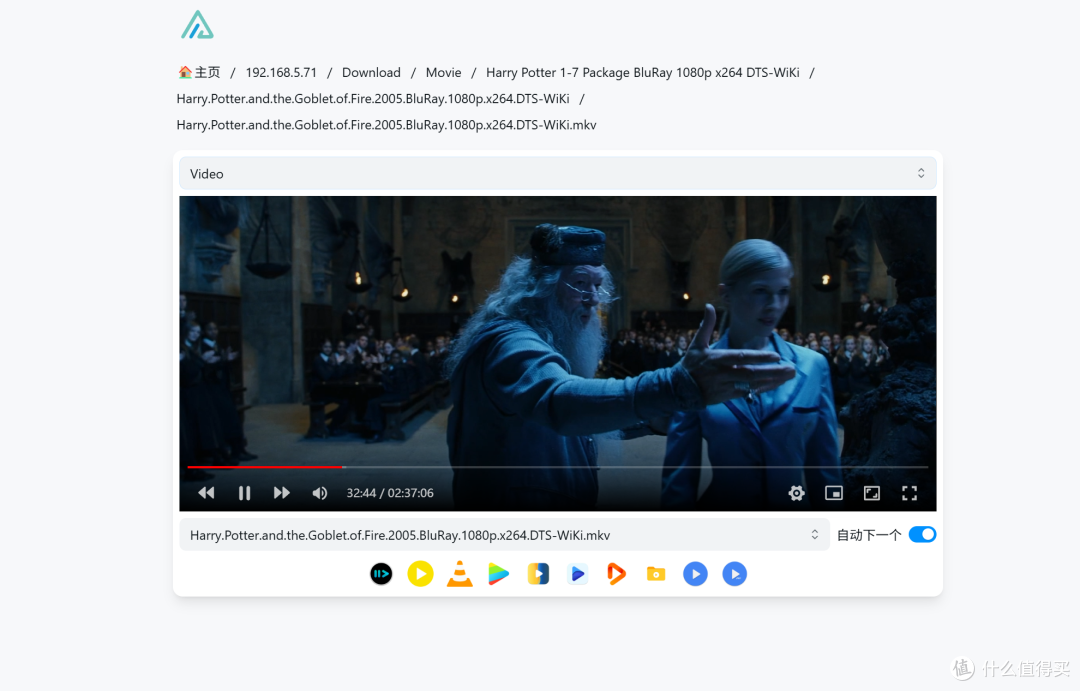
Task: Open the video file selection dropdown
Action: [x=504, y=535]
